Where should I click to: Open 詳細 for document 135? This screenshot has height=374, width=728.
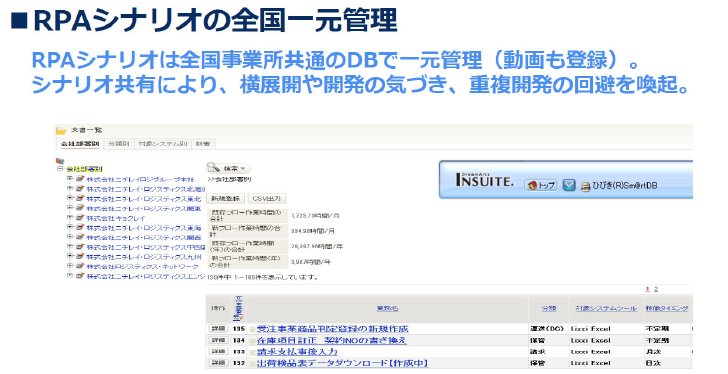tap(218, 329)
